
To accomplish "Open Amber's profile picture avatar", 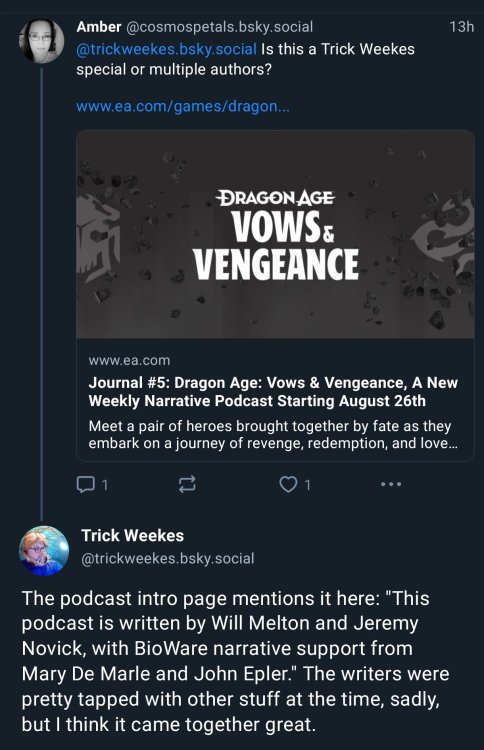I will [x=41, y=41].
